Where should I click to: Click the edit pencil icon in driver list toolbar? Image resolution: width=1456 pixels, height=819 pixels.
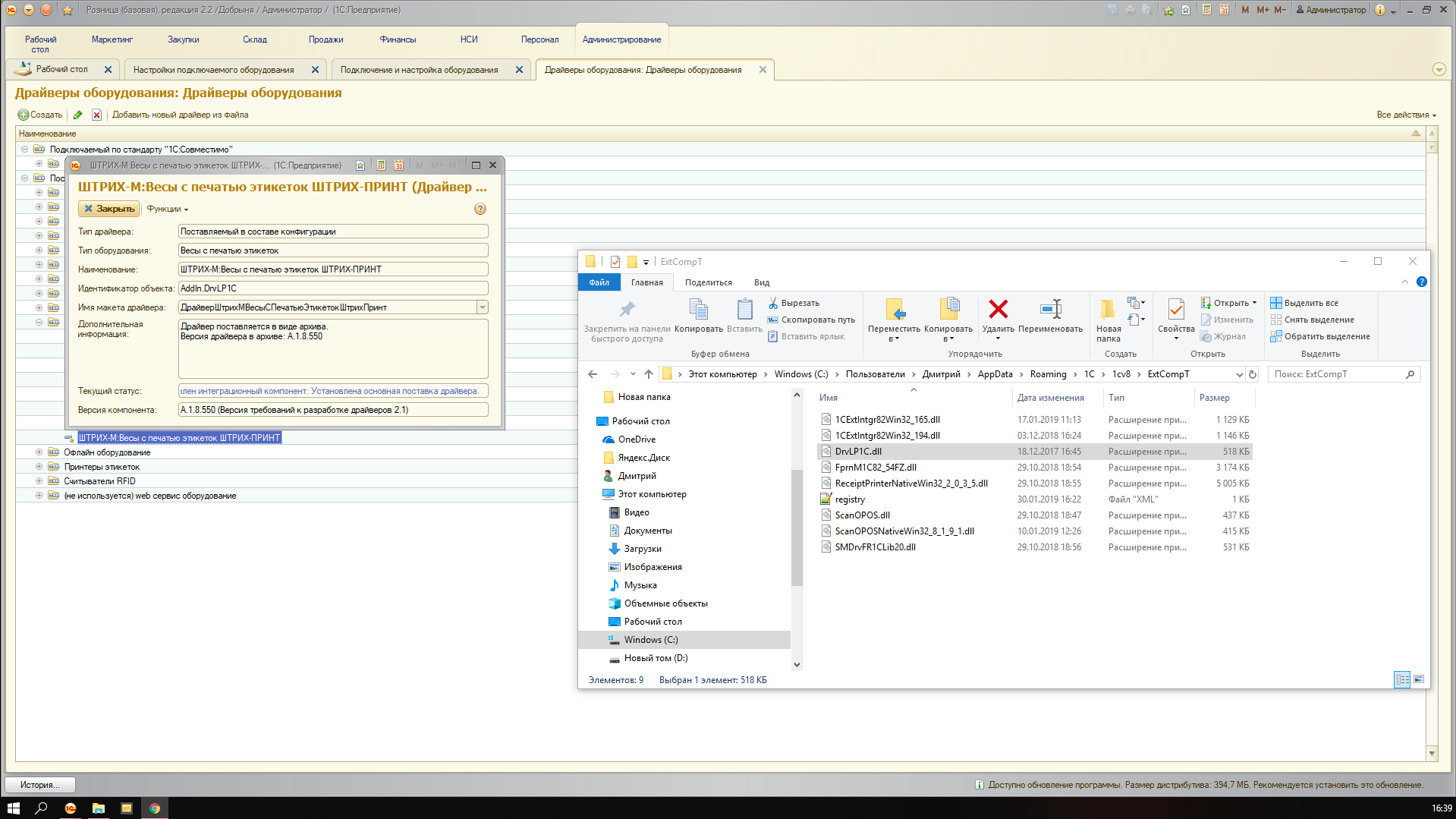[77, 115]
